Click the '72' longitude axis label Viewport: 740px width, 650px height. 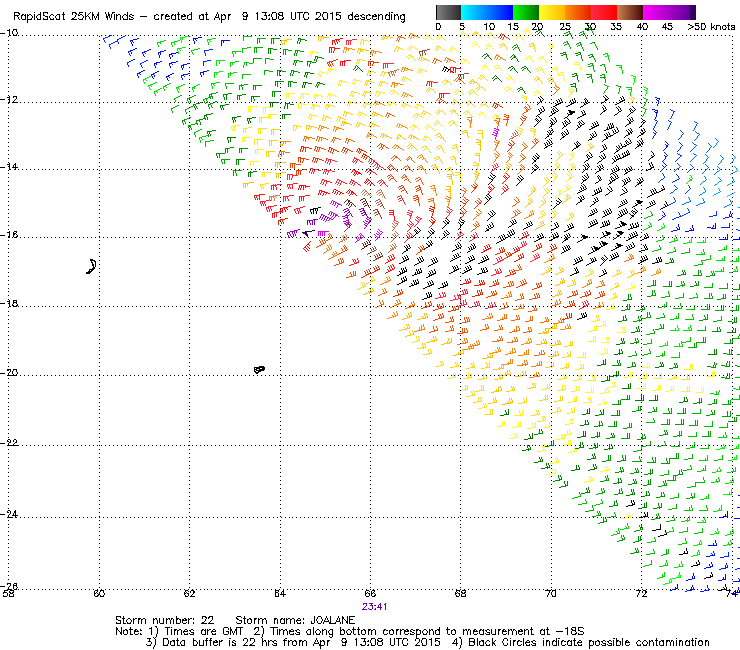(x=641, y=593)
